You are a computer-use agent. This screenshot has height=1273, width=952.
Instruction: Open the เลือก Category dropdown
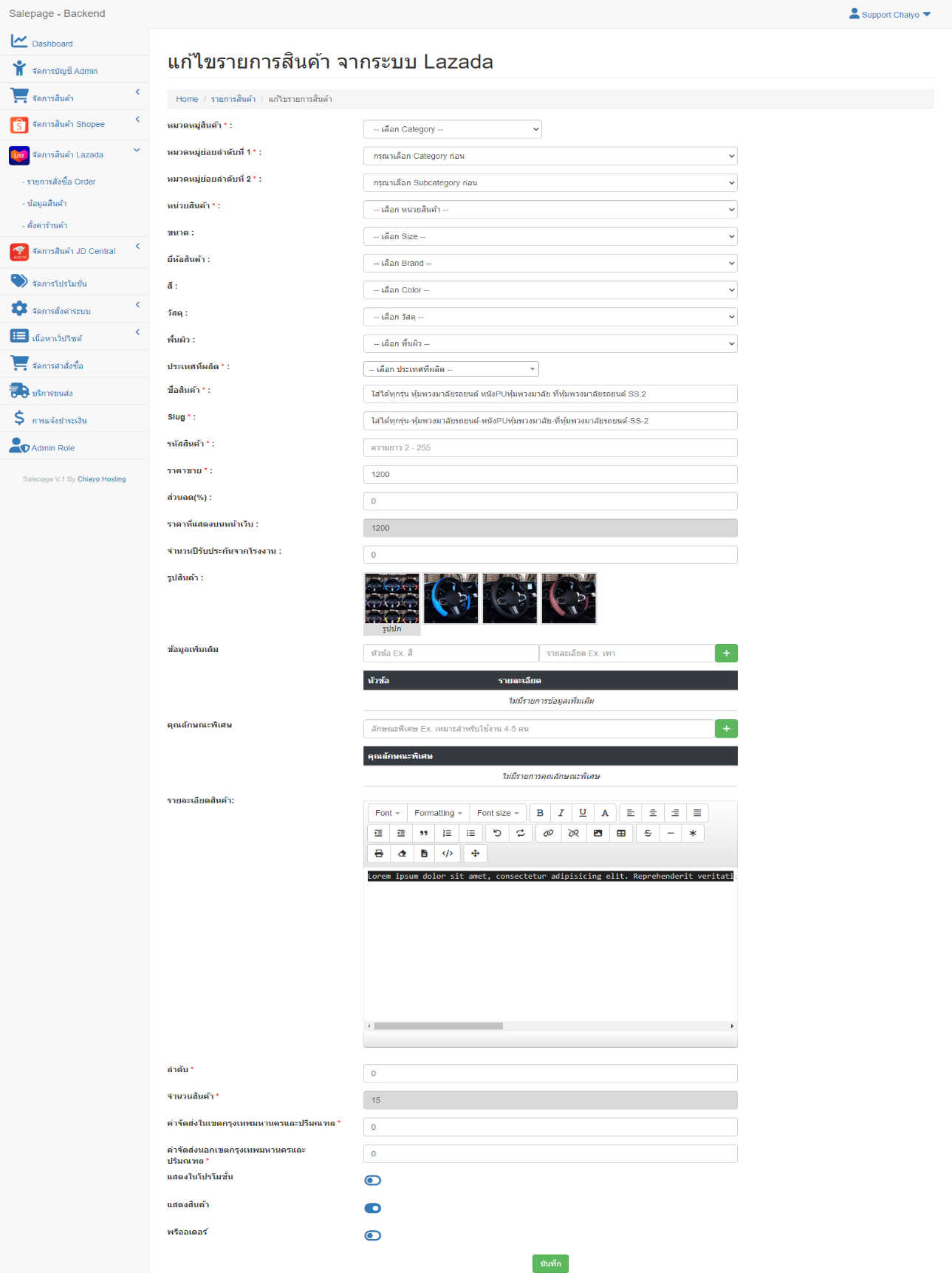click(452, 129)
